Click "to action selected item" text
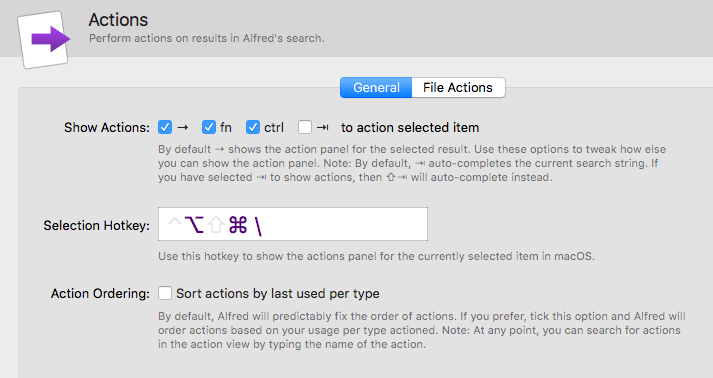This screenshot has height=378, width=713. point(410,128)
